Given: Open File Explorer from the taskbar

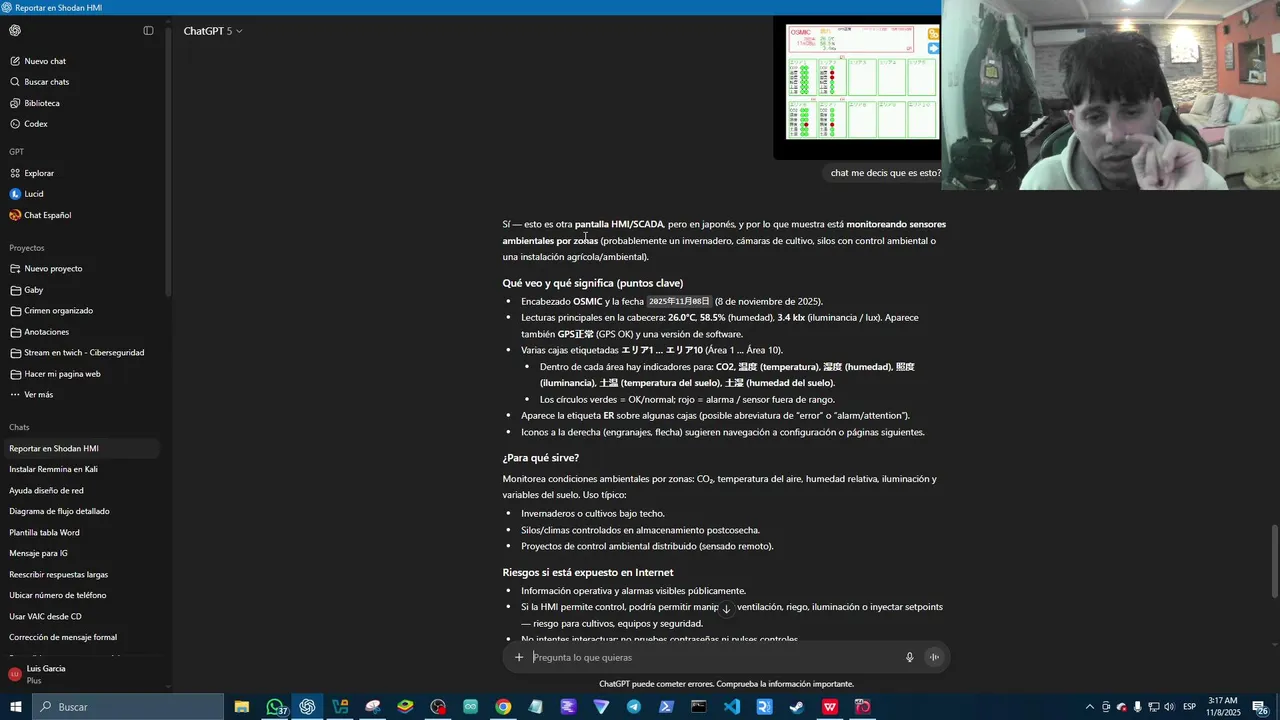Looking at the screenshot, I should (242, 707).
